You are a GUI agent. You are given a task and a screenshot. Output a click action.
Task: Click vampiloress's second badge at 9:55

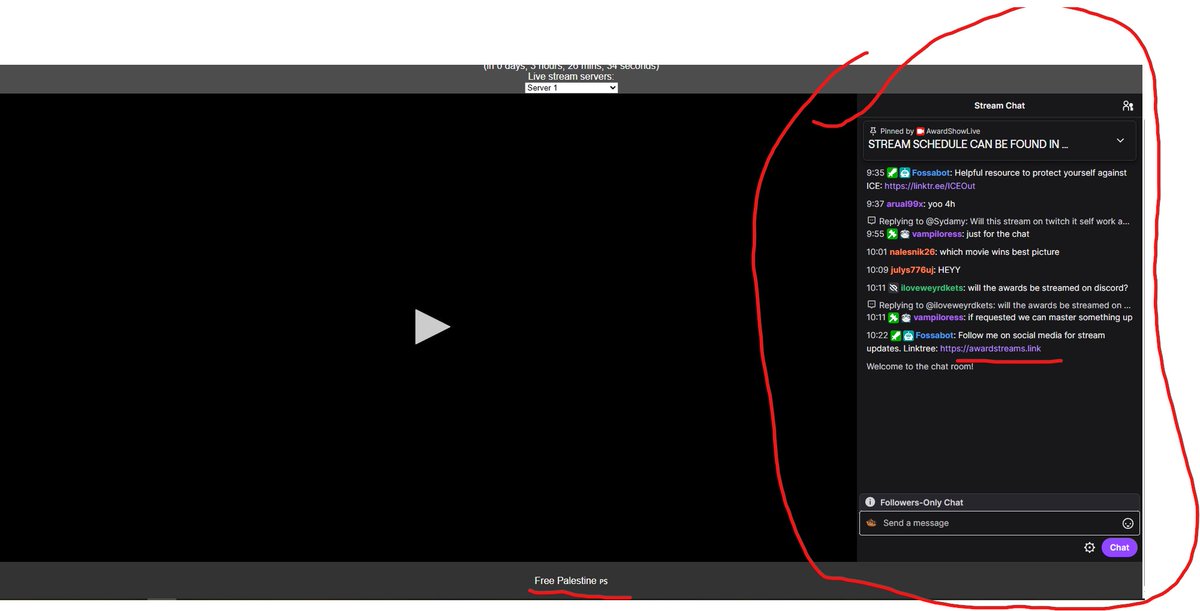(905, 234)
